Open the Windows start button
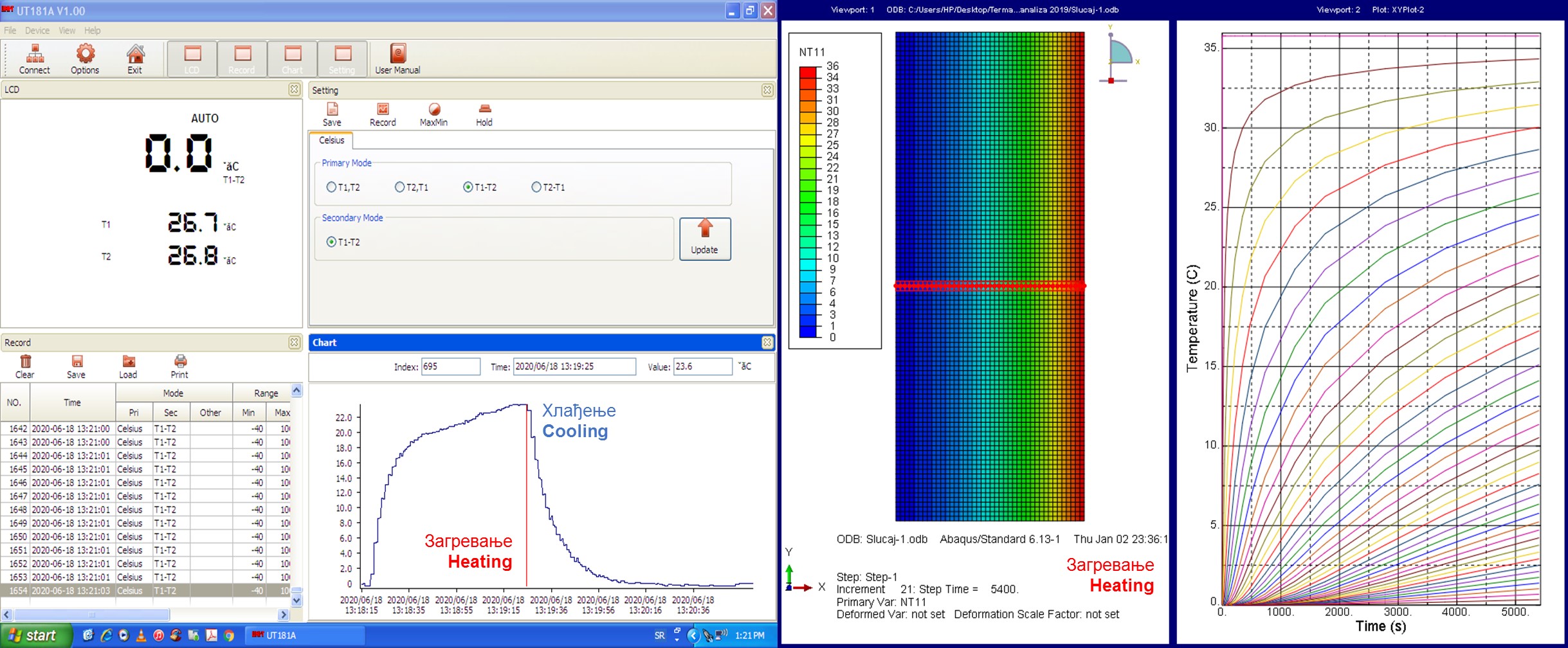The height and width of the screenshot is (648, 1568). pos(33,635)
